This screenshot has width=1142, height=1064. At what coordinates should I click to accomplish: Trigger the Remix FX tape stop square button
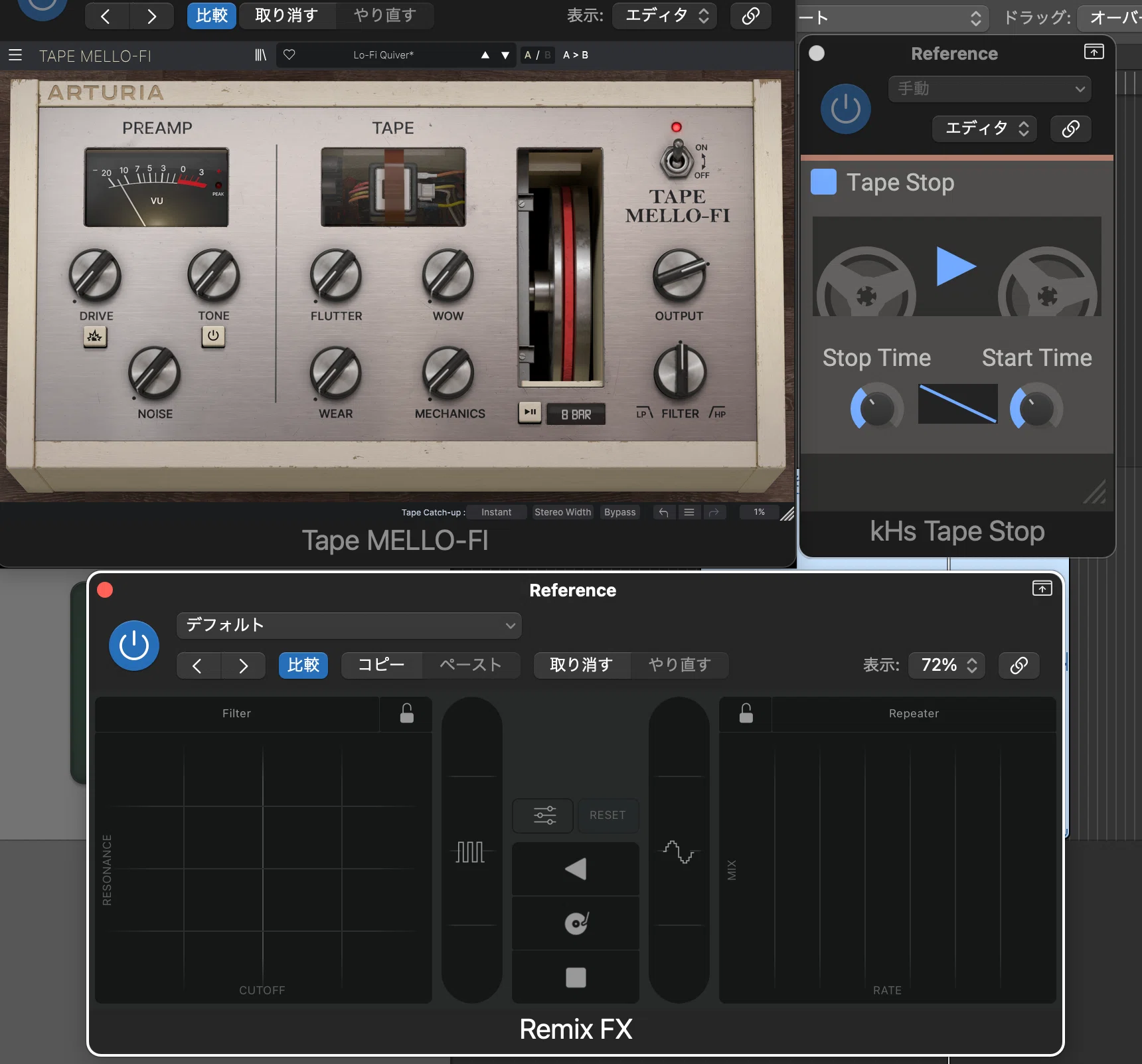[576, 977]
